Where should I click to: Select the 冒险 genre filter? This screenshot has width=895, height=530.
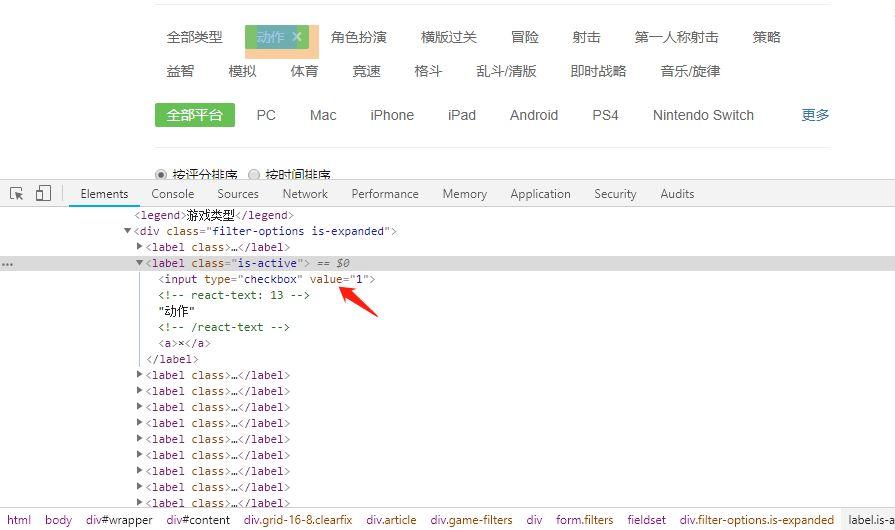tap(525, 37)
